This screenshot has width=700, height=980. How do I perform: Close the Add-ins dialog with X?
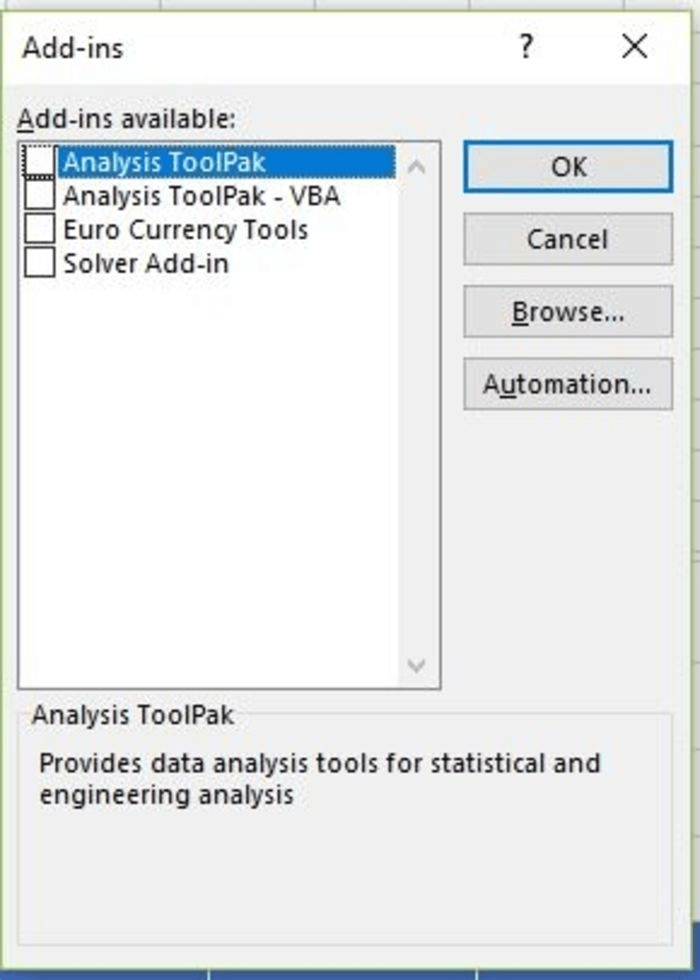[x=634, y=46]
